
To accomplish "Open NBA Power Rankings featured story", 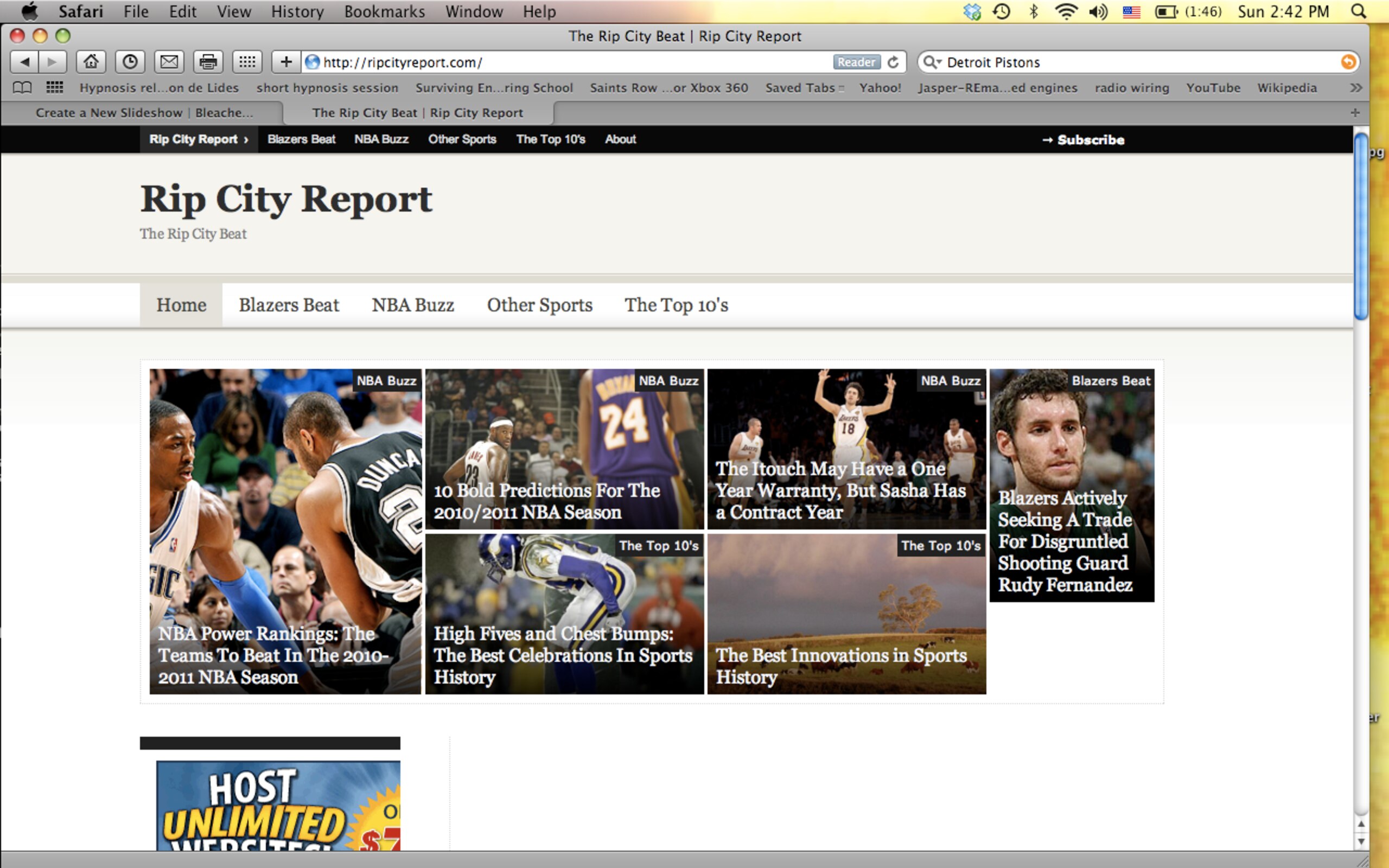I will click(285, 532).
